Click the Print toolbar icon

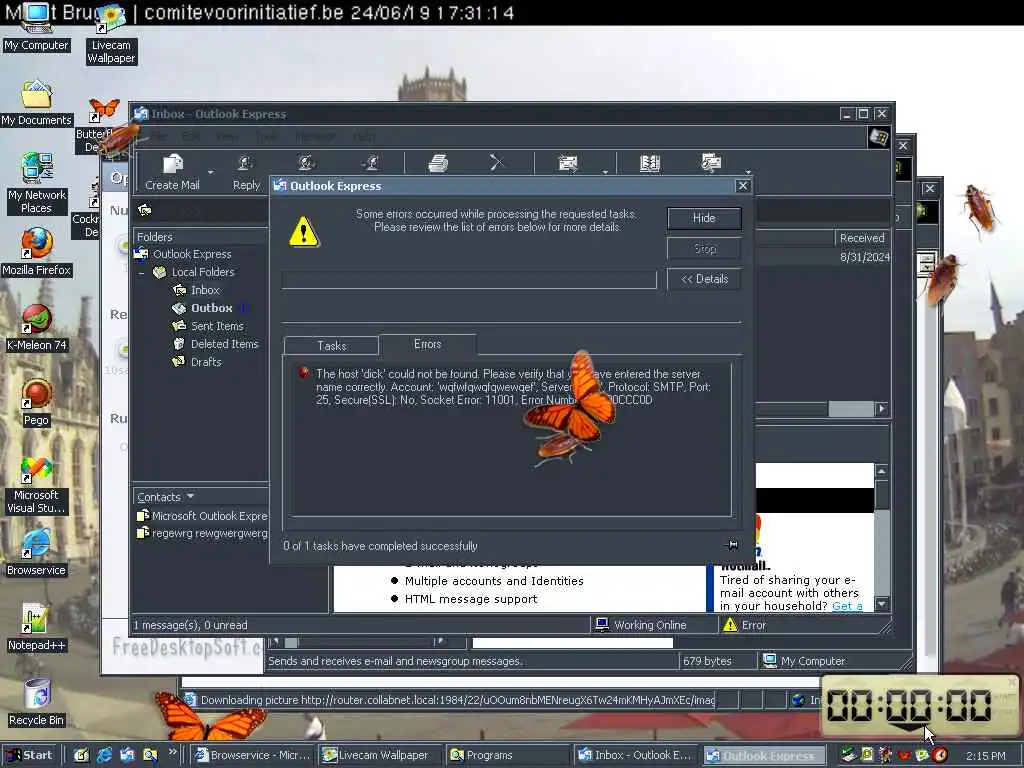coord(438,163)
